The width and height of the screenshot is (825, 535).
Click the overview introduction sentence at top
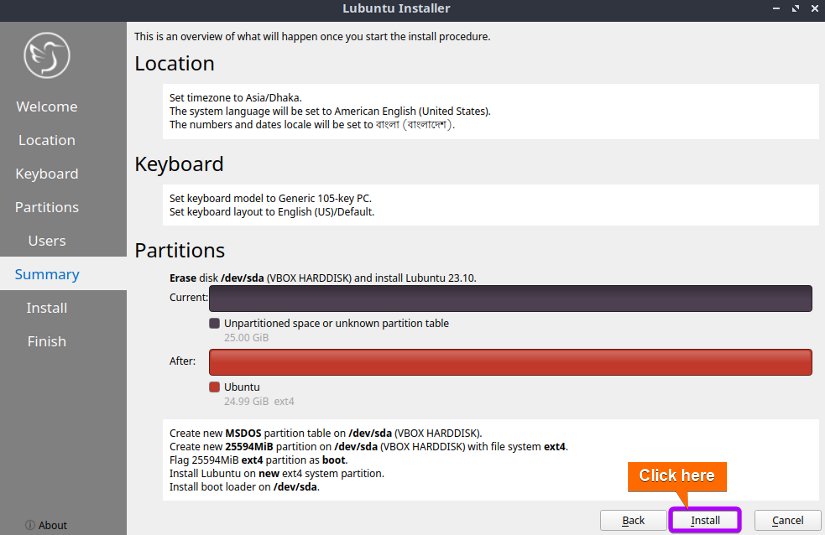pos(312,36)
